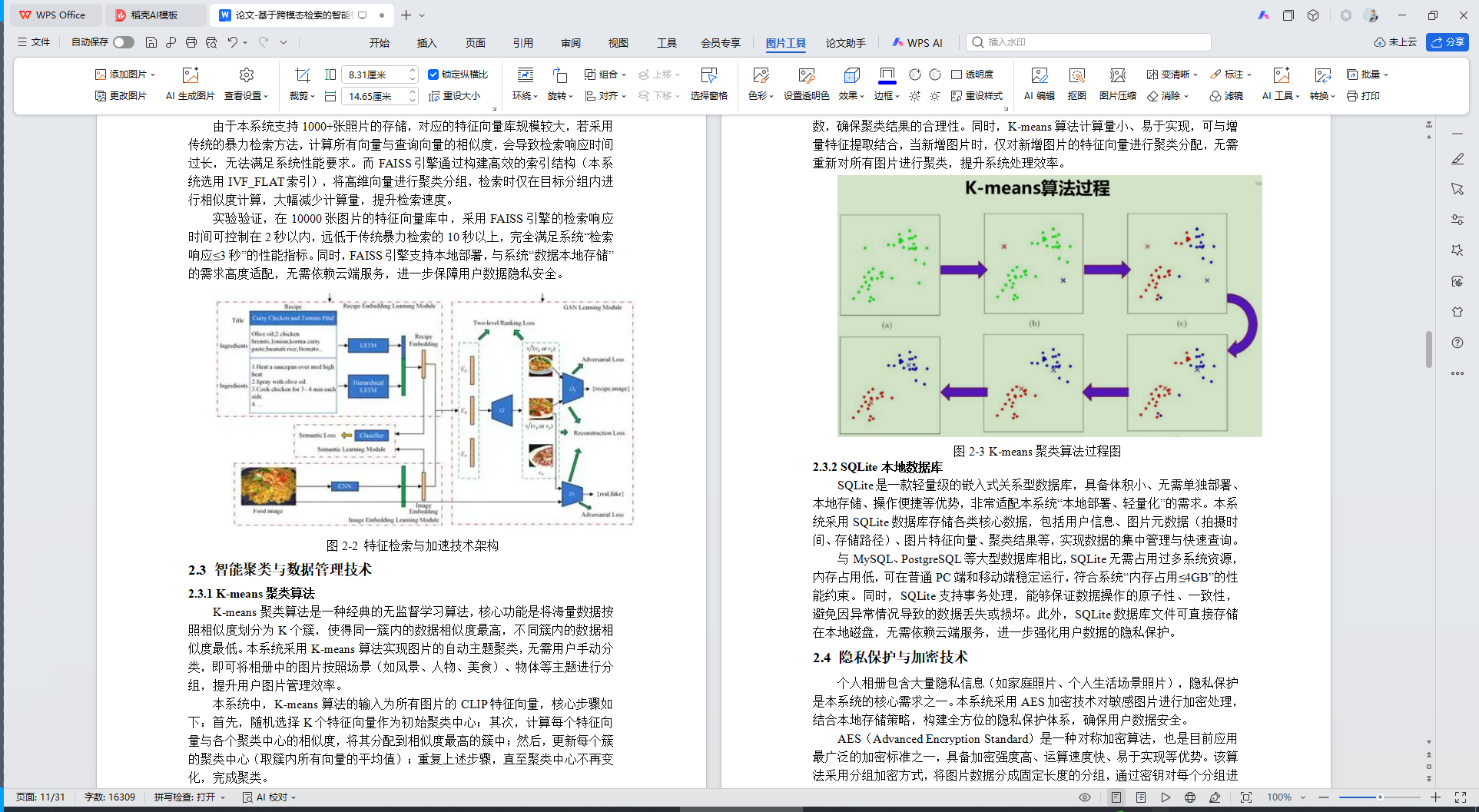Click the 透明度 transparency tool
1479x812 pixels.
coord(973,75)
